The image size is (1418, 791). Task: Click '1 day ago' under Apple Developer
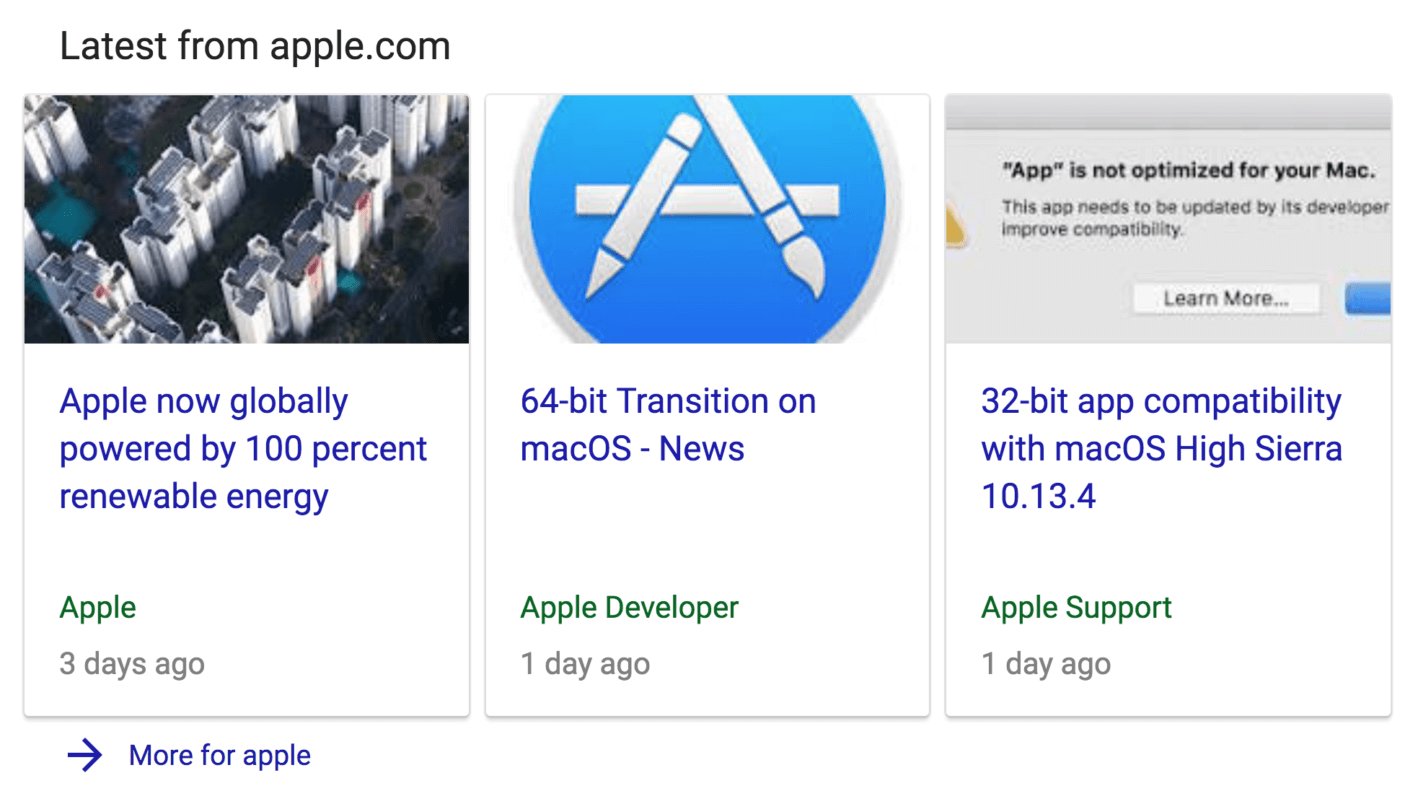point(585,664)
